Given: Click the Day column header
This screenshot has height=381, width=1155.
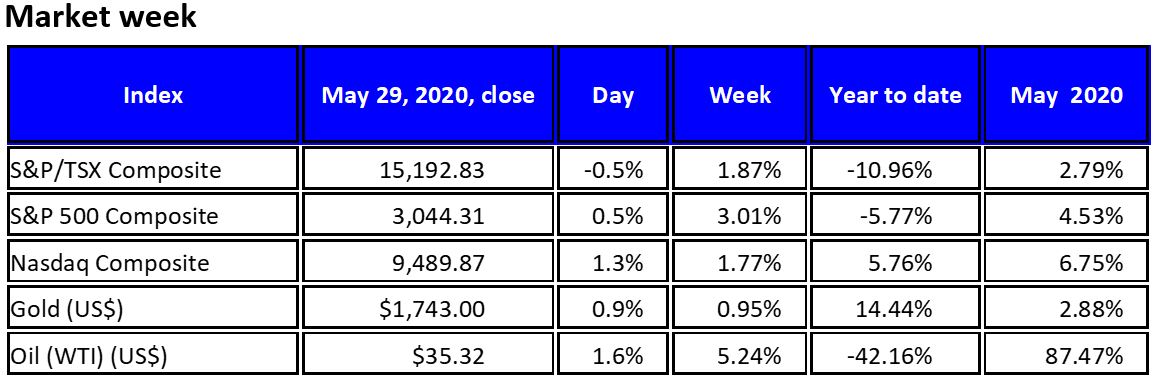Looking at the screenshot, I should tap(613, 94).
